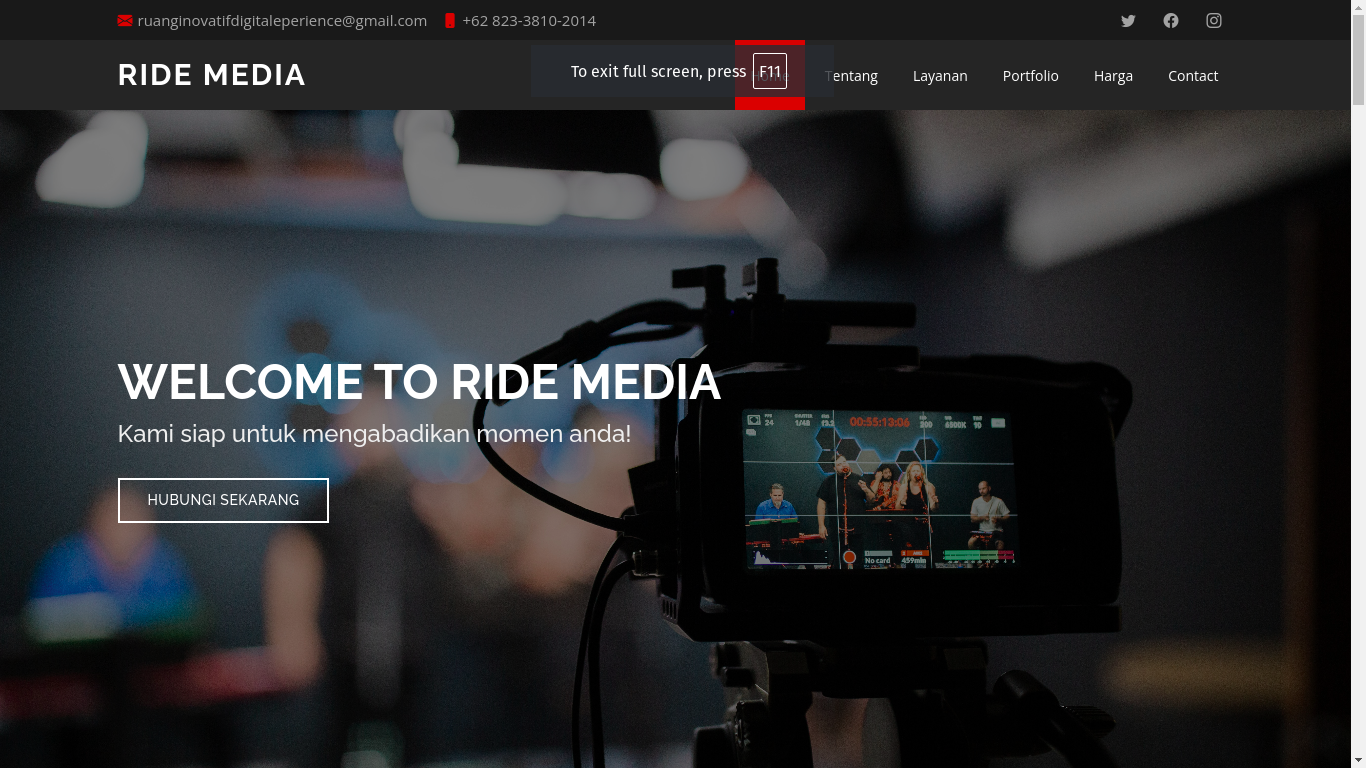1366x768 pixels.
Task: Open the Instagram social icon
Action: tap(1214, 21)
